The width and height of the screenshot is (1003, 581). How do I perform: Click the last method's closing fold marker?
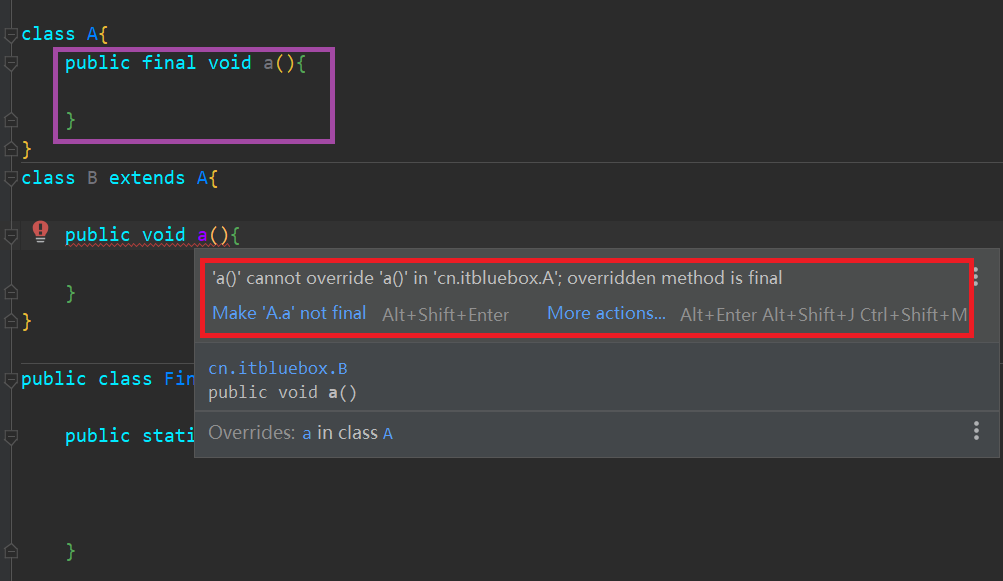[11, 550]
